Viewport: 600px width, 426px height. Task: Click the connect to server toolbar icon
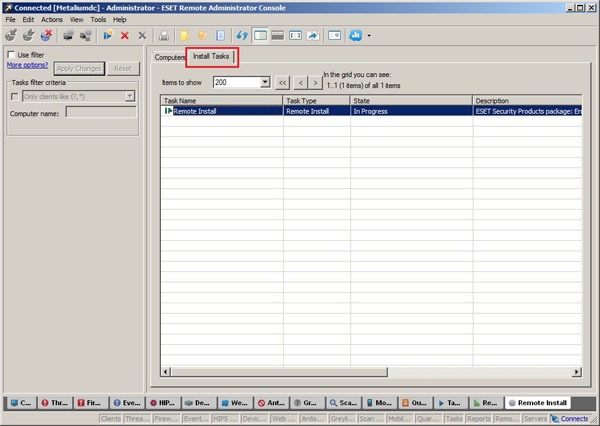coord(11,35)
